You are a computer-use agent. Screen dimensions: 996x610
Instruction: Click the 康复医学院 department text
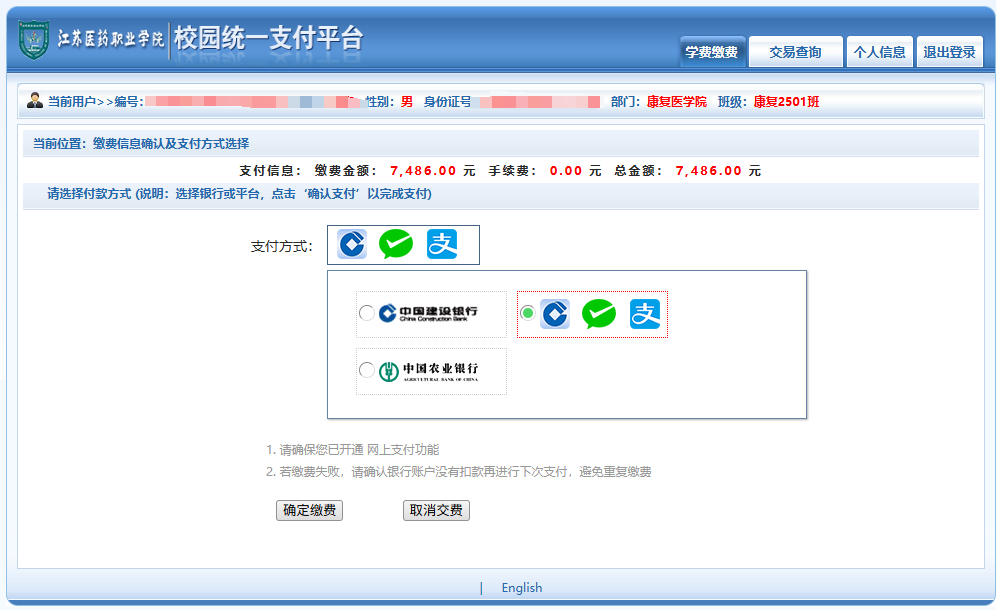pos(676,102)
